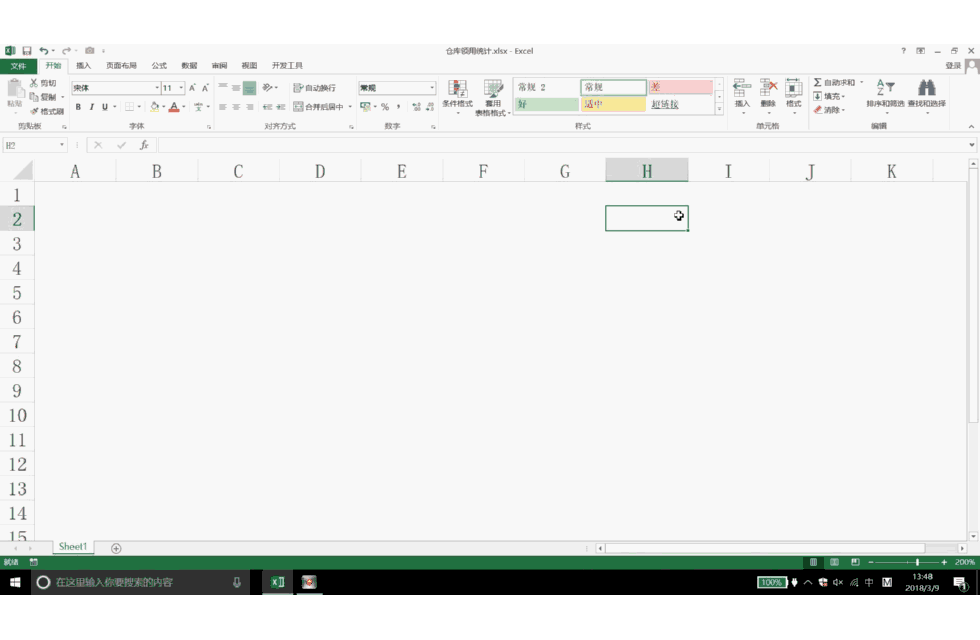Click the Select All corner triangle
Image resolution: width=980 pixels, height=640 pixels.
tap(22, 170)
